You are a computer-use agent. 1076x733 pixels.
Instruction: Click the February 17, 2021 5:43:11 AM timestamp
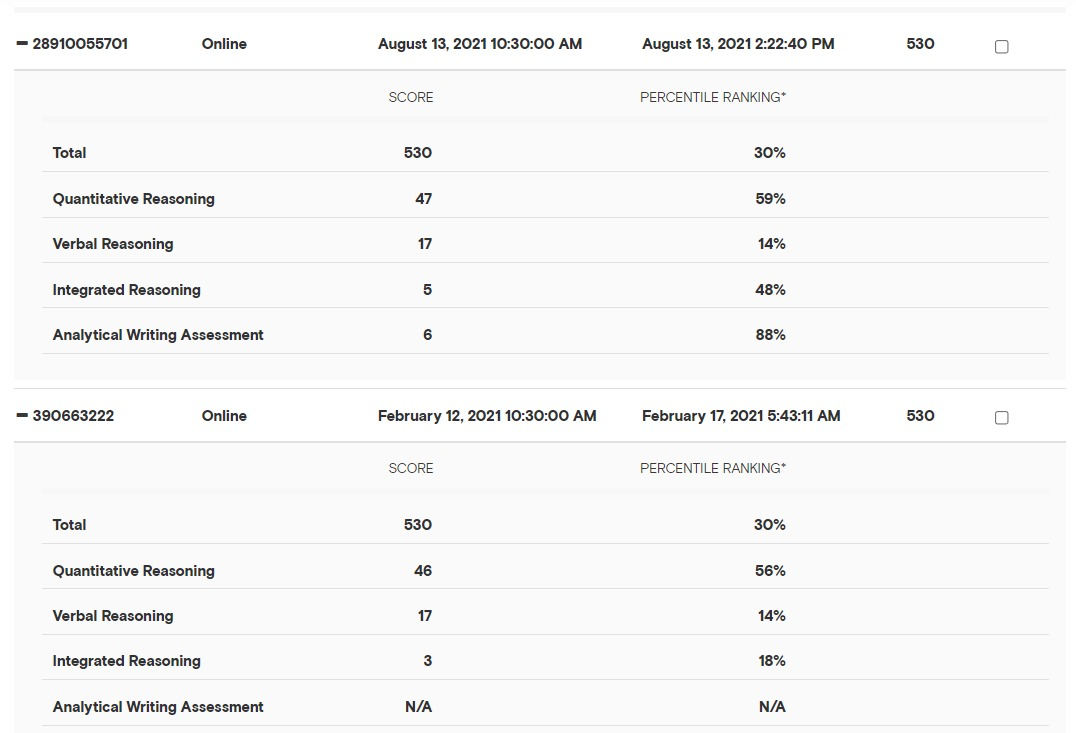(740, 416)
